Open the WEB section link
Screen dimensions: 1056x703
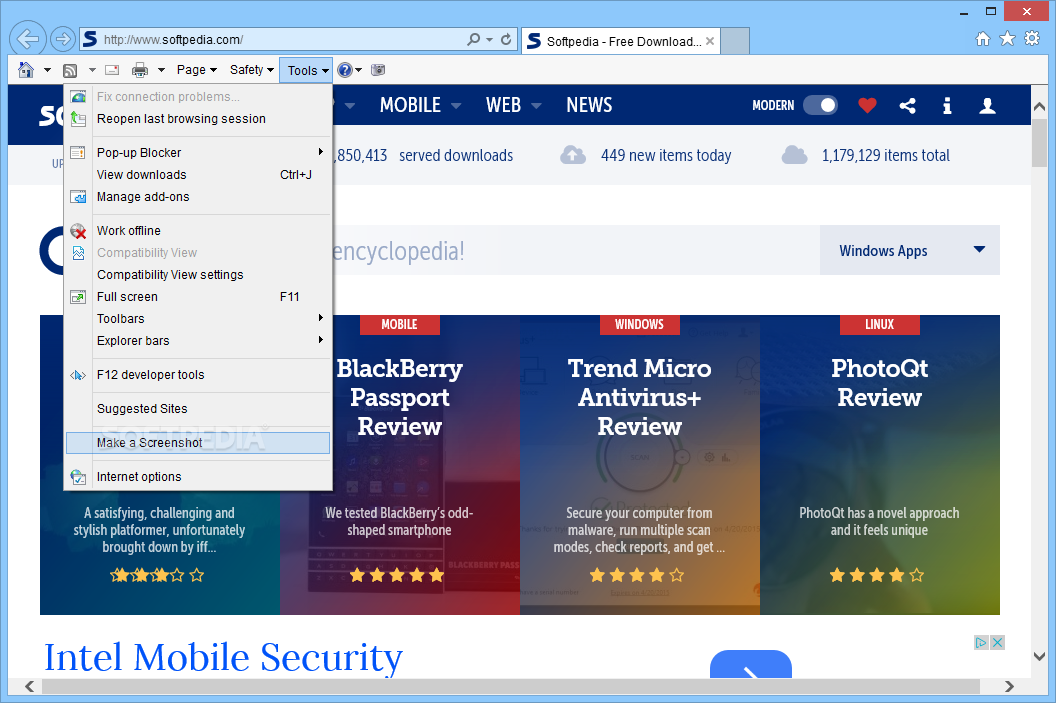click(504, 105)
